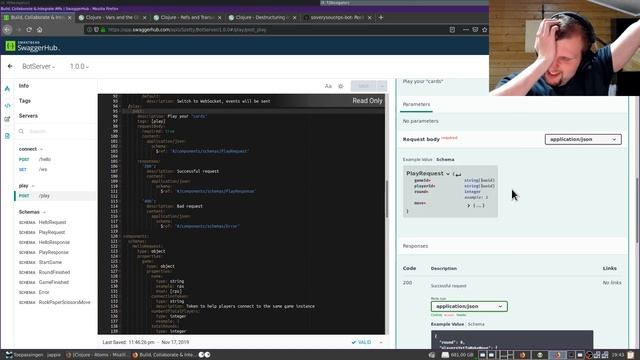Click the code editor vertical scrollbar
Viewport: 640px width, 360px height.
tap(386, 199)
